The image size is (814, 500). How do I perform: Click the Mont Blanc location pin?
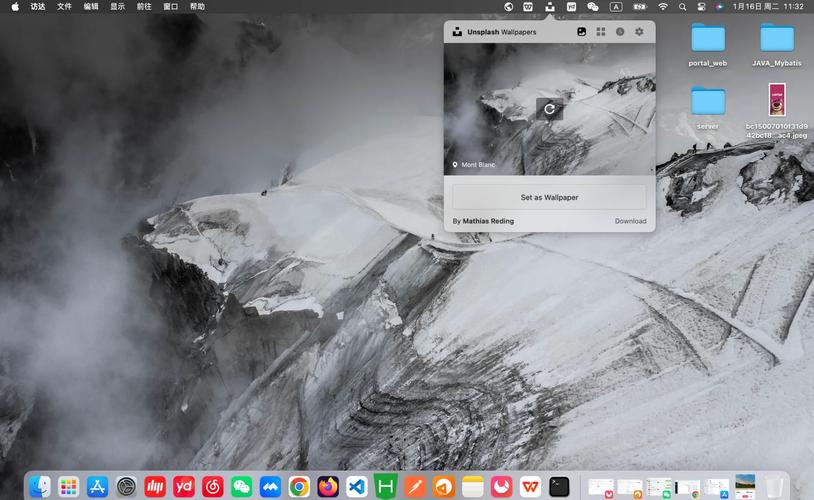tap(455, 165)
